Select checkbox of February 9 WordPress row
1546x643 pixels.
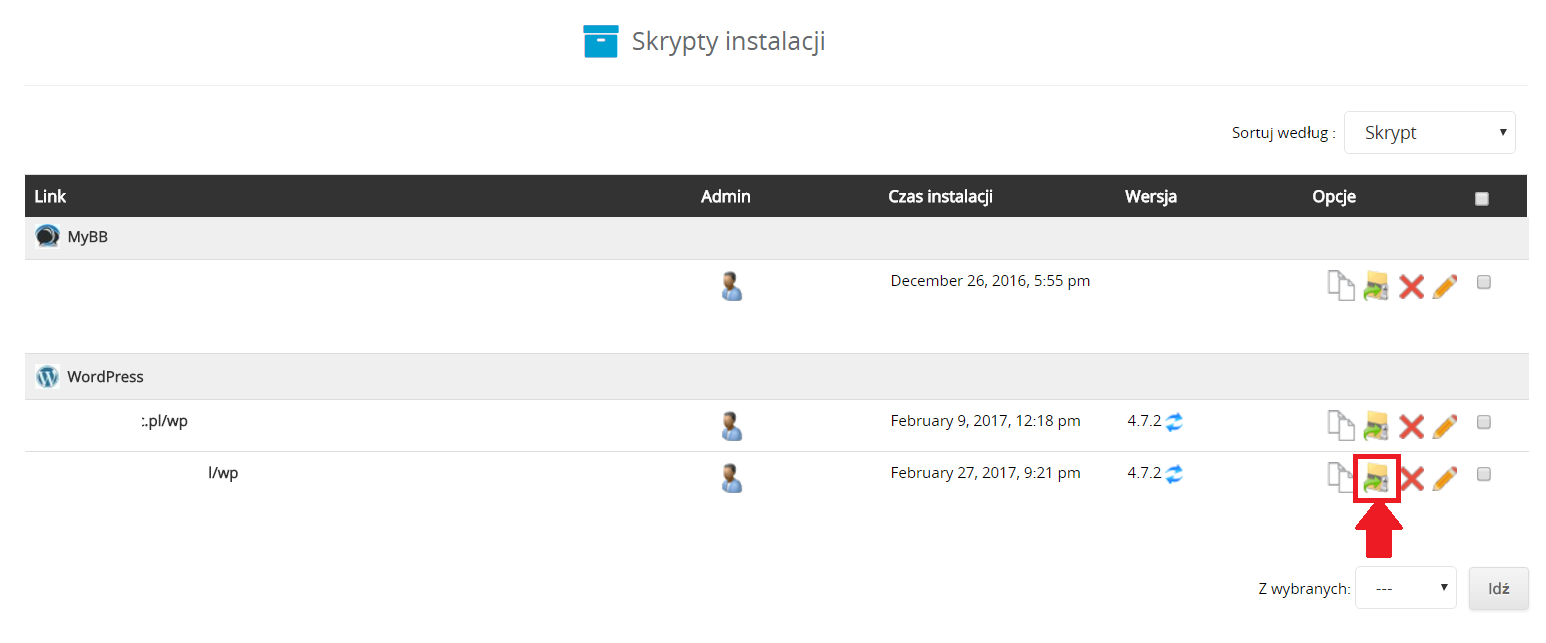(x=1484, y=422)
